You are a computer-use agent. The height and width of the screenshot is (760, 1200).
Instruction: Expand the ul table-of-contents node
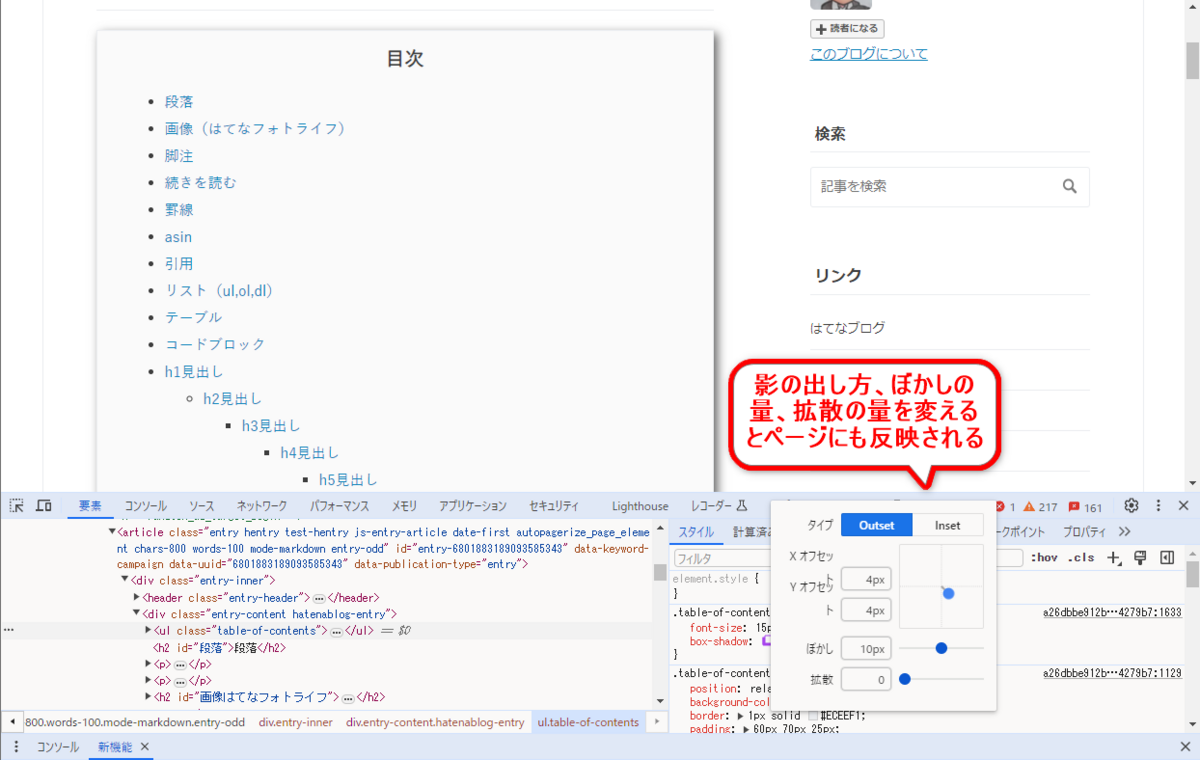[x=148, y=631]
